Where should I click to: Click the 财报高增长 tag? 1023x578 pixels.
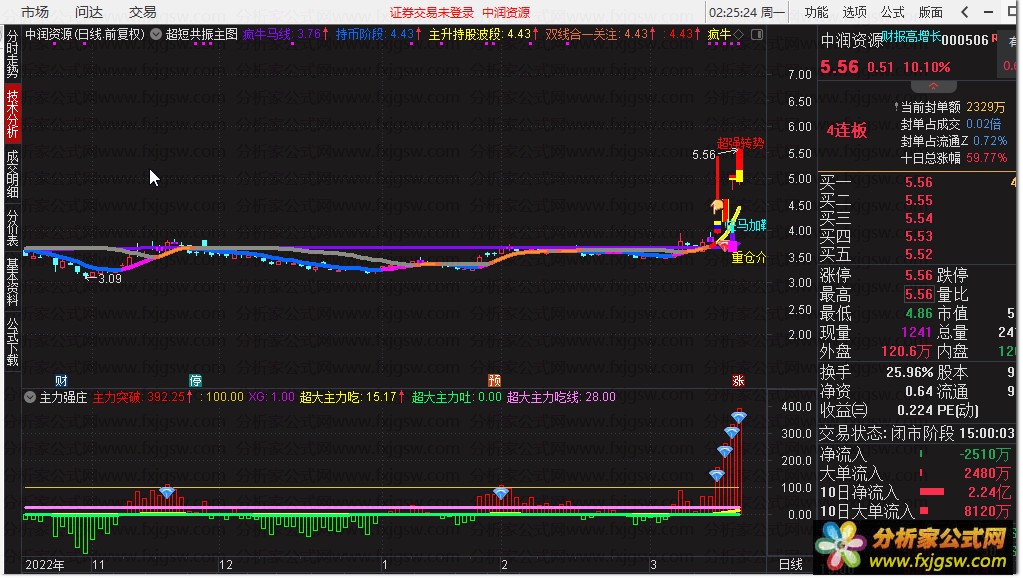coord(911,37)
